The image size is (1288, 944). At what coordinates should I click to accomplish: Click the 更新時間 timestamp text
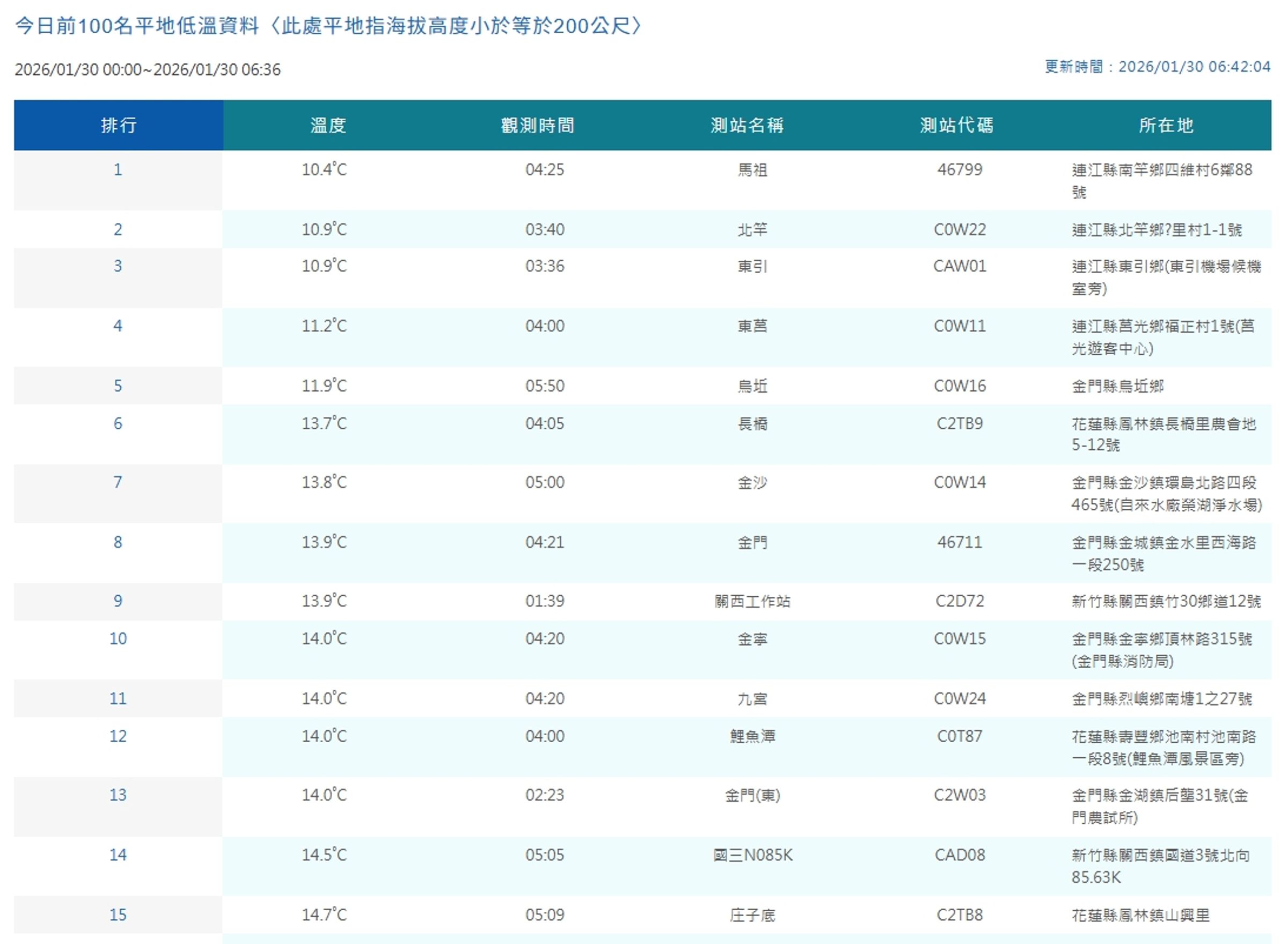pyautogui.click(x=1158, y=67)
